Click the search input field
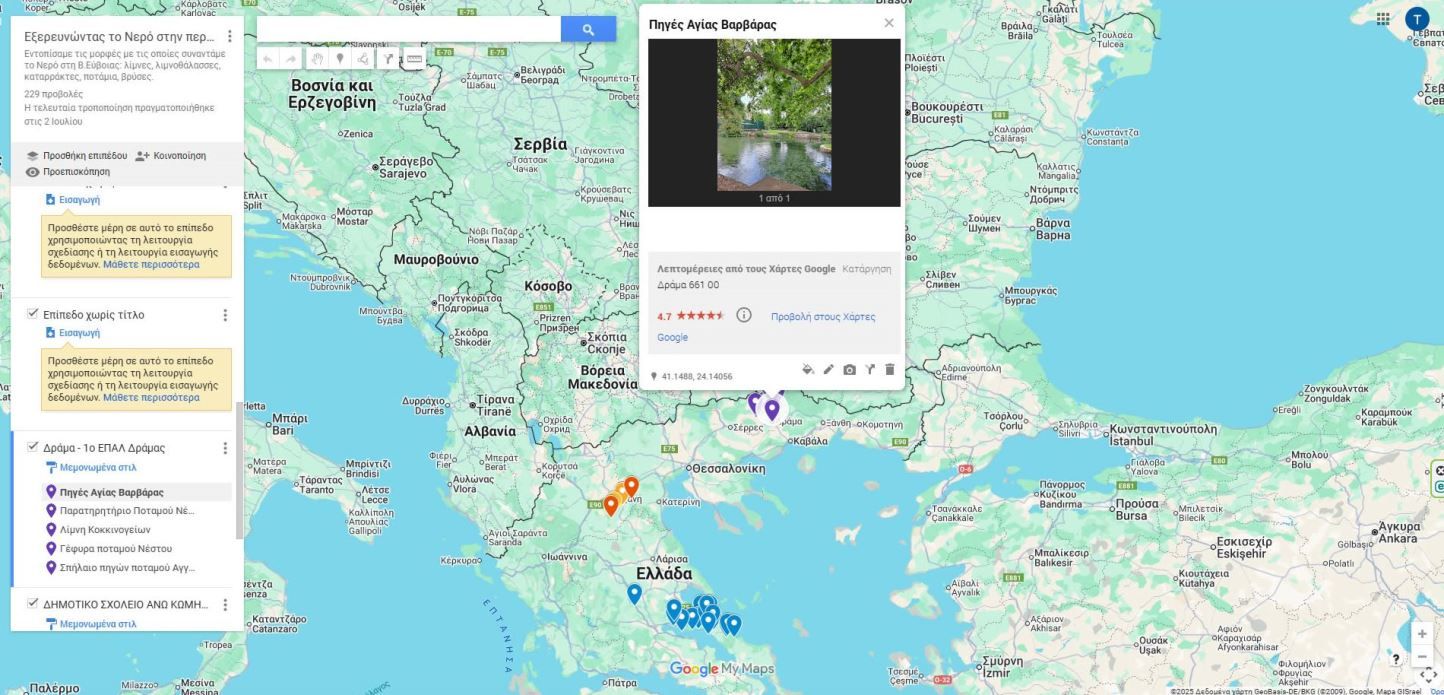Image resolution: width=1444 pixels, height=695 pixels. [x=408, y=30]
